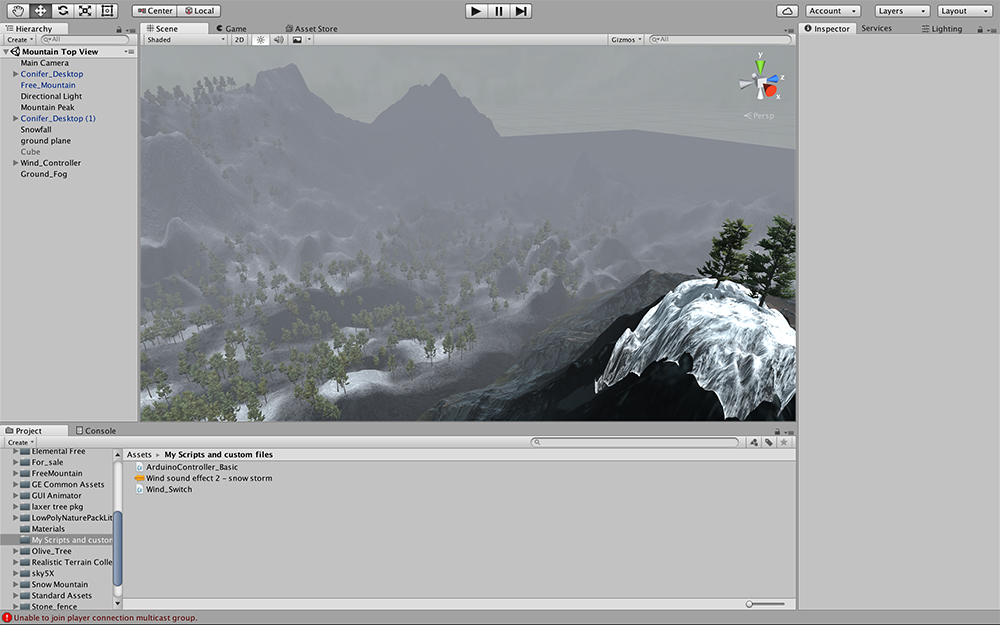Click the Project search field
Screen dimensions: 1000x625
coord(635,442)
